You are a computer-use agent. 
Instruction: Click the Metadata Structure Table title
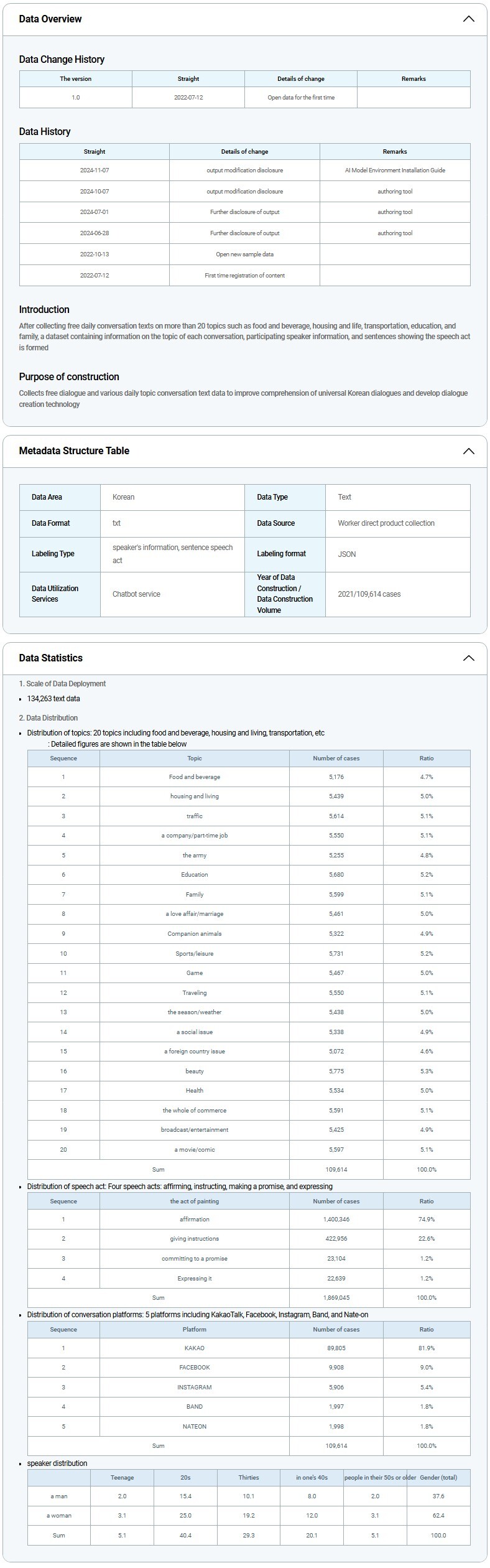coord(74,451)
